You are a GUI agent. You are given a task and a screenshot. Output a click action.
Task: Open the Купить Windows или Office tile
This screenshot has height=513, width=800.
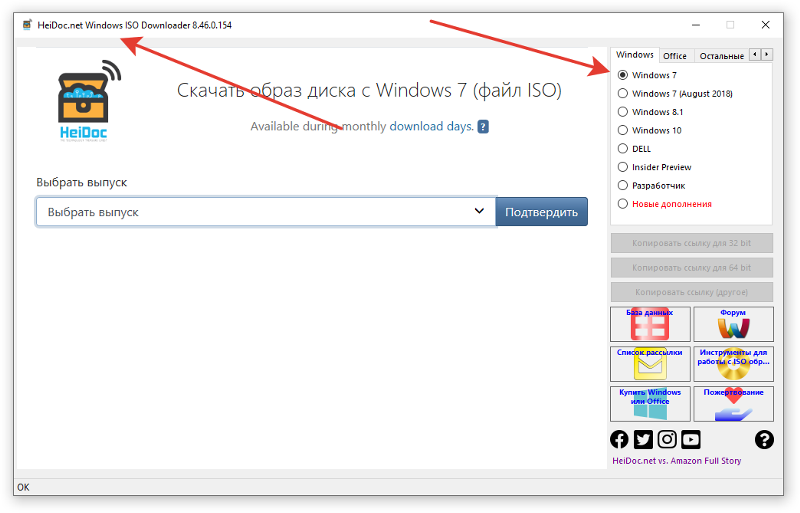[650, 404]
